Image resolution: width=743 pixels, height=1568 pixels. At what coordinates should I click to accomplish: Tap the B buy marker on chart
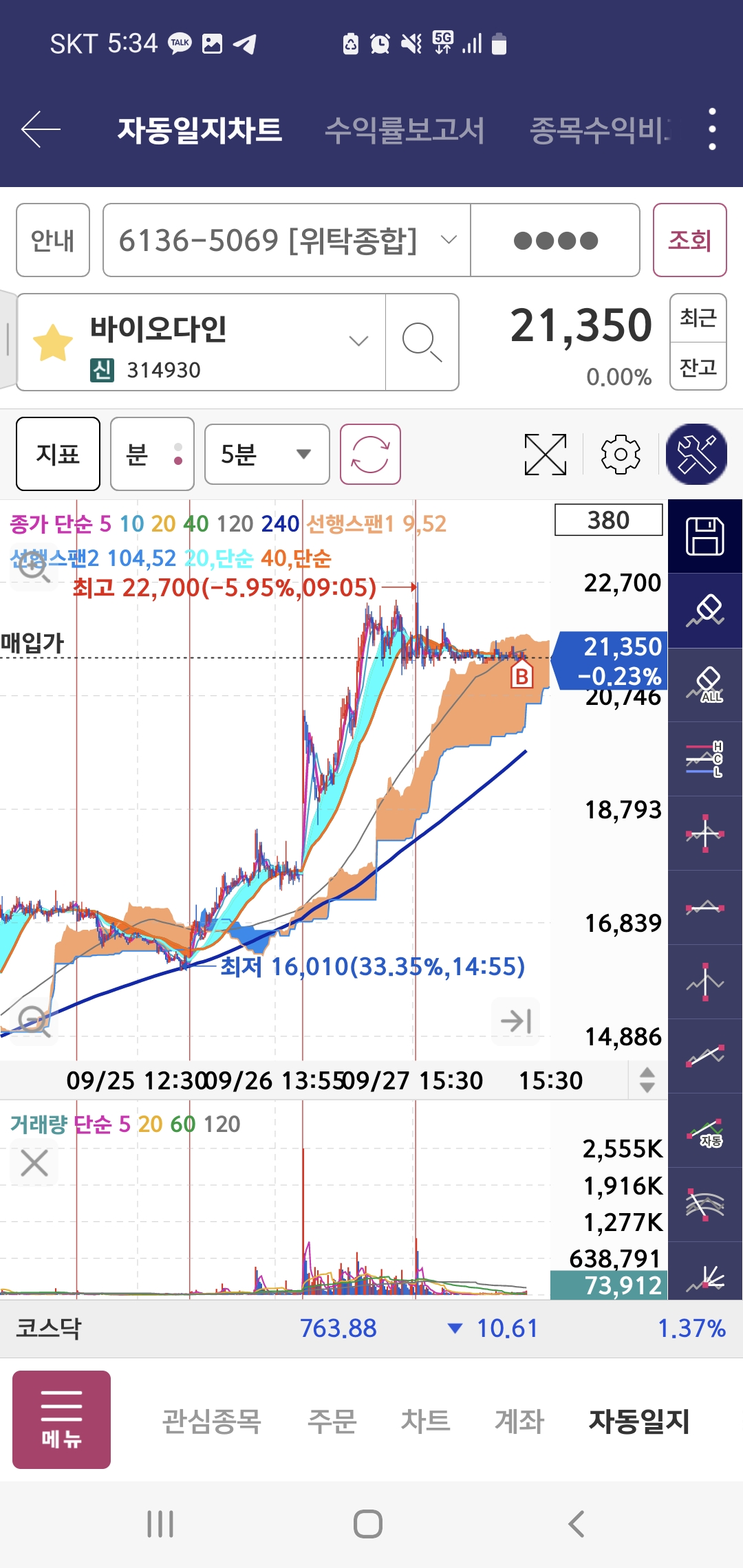click(x=521, y=676)
